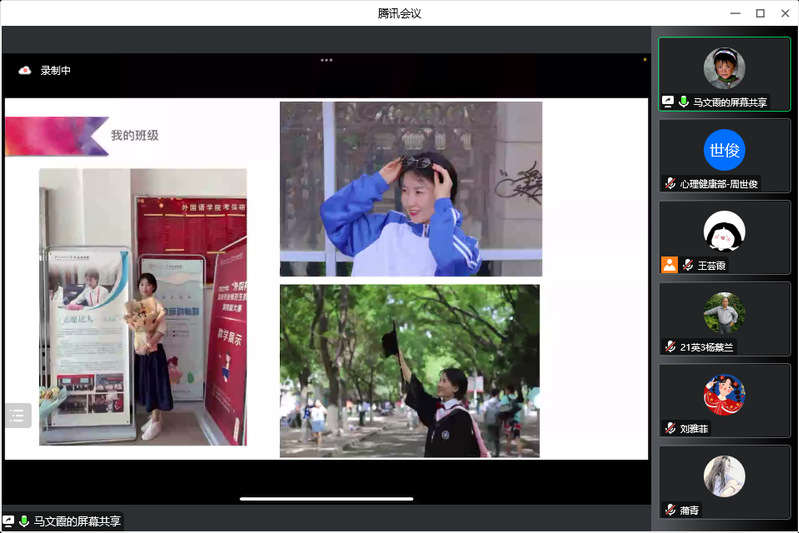This screenshot has width=799, height=533.
Task: Click screen share icon in bottom-left label
Action: (9, 521)
